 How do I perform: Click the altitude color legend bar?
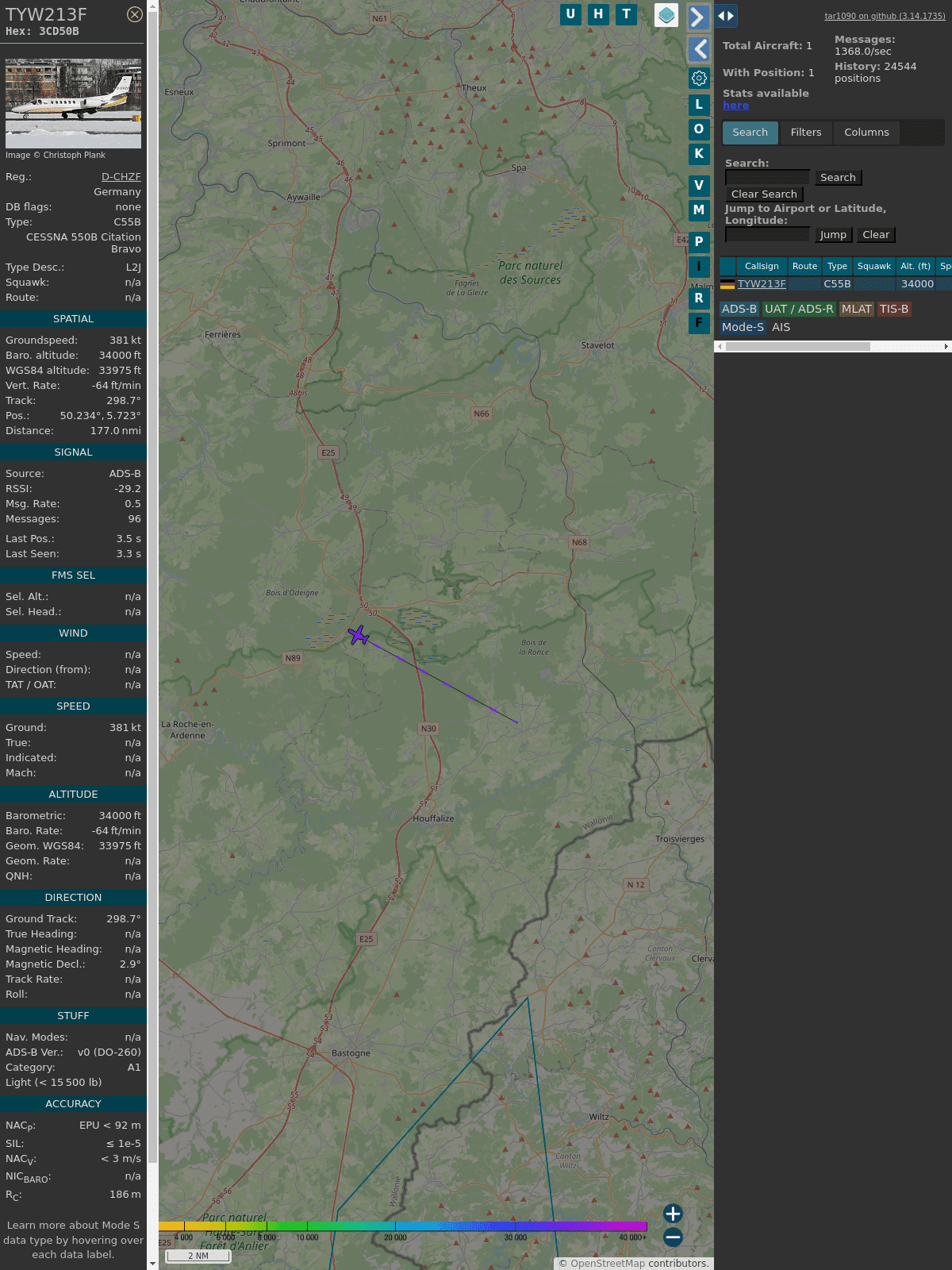[x=403, y=1226]
